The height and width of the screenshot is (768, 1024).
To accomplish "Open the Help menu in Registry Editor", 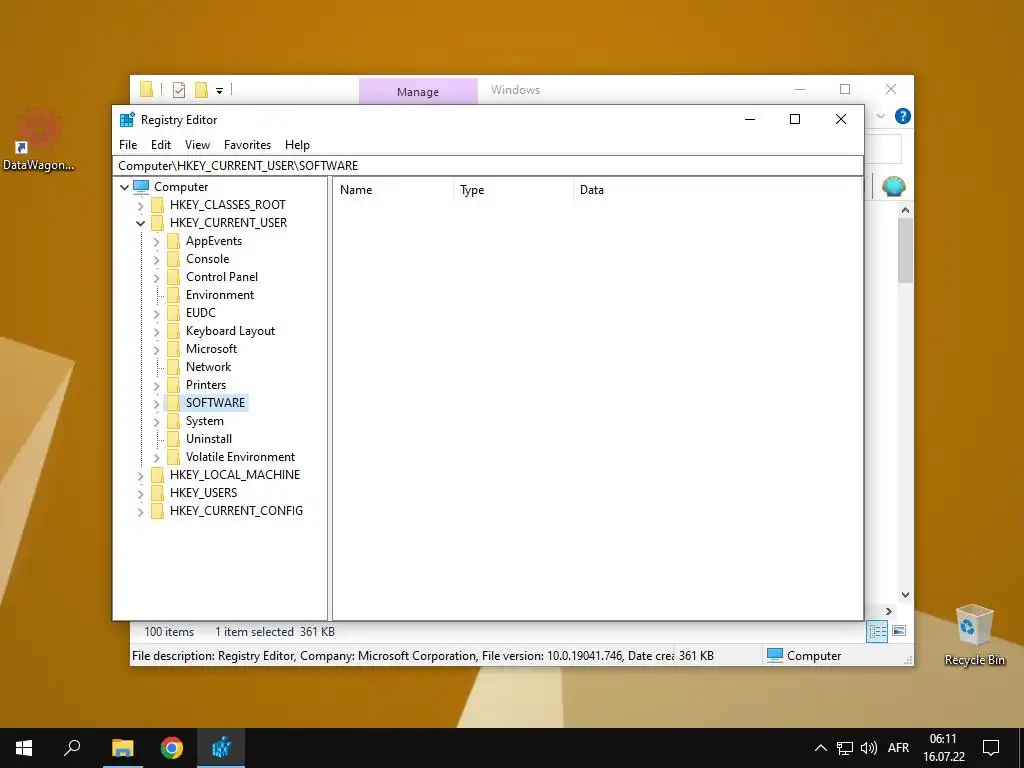I will coord(297,145).
